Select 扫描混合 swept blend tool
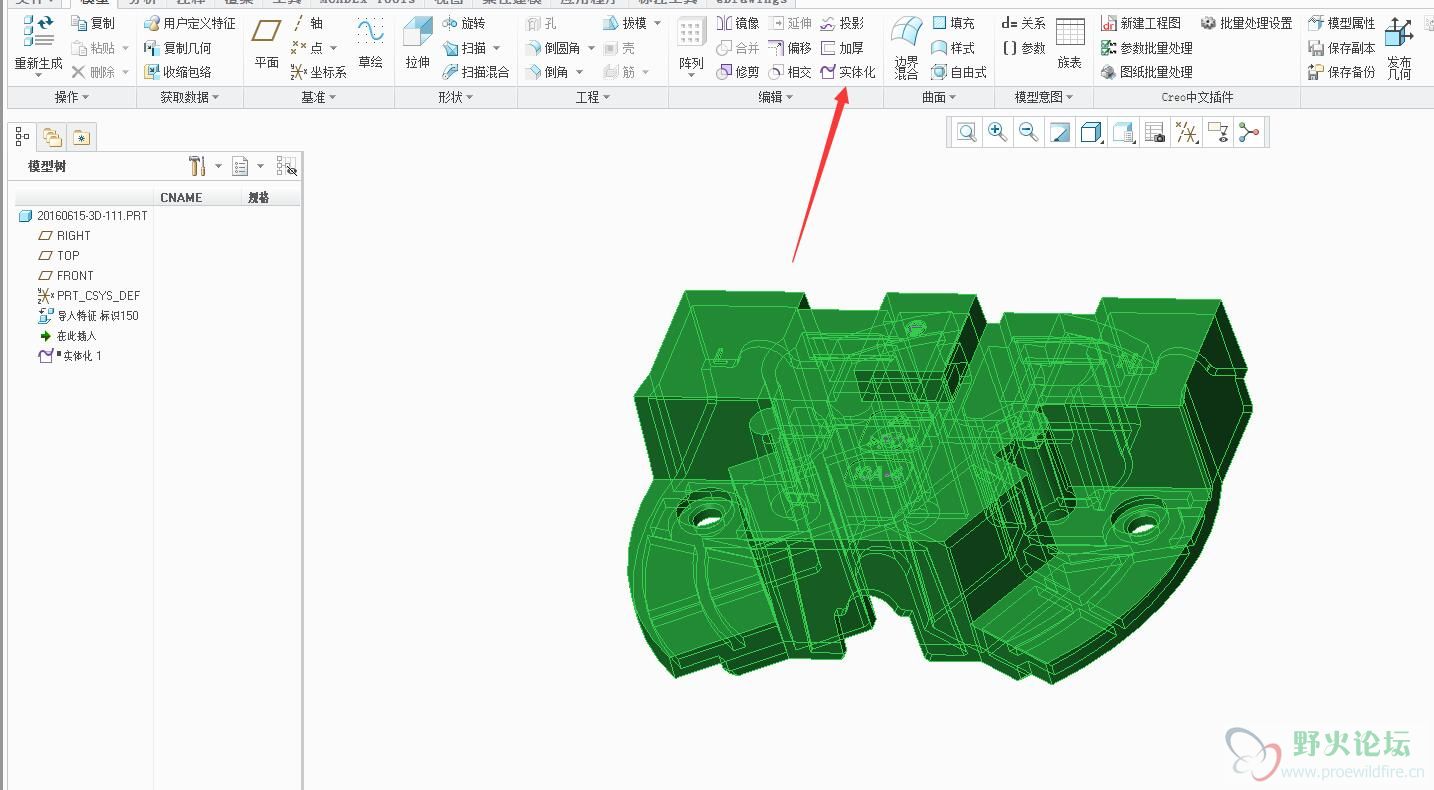Image resolution: width=1434 pixels, height=790 pixels. 476,72
